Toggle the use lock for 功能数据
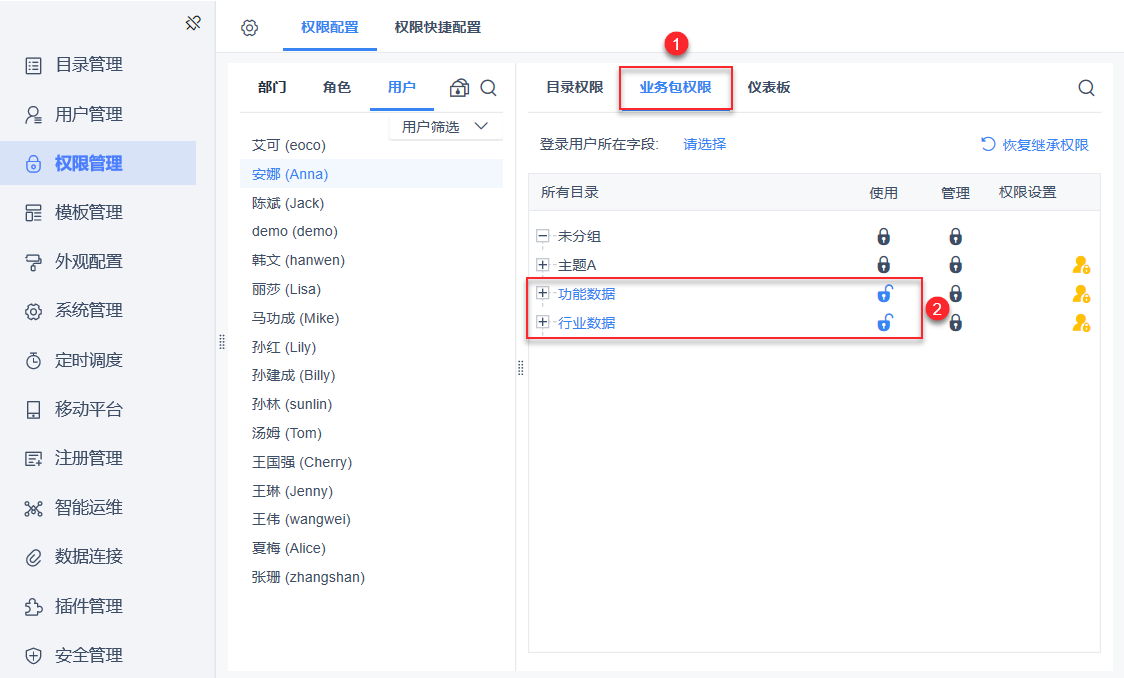The height and width of the screenshot is (678, 1124). [x=884, y=294]
